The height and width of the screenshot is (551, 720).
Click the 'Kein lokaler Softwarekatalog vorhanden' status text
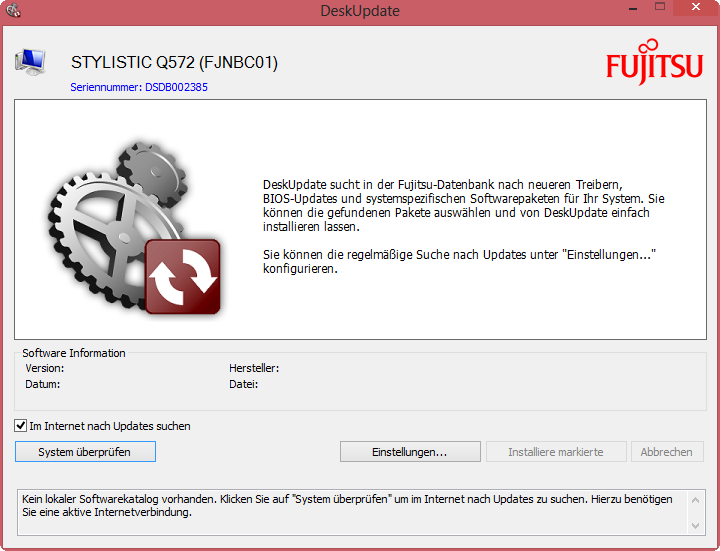click(347, 506)
